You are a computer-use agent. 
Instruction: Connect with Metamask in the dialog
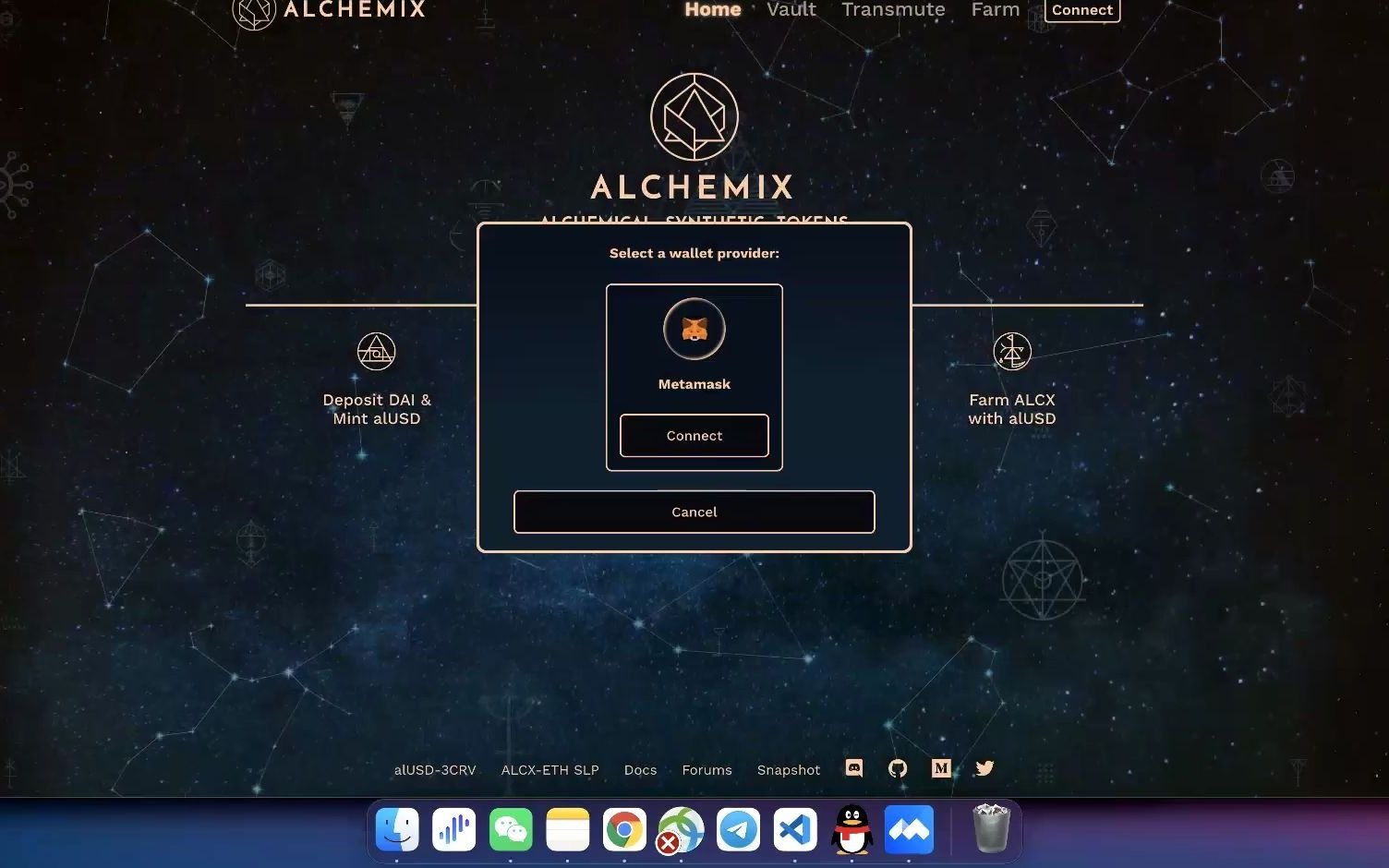tap(694, 436)
